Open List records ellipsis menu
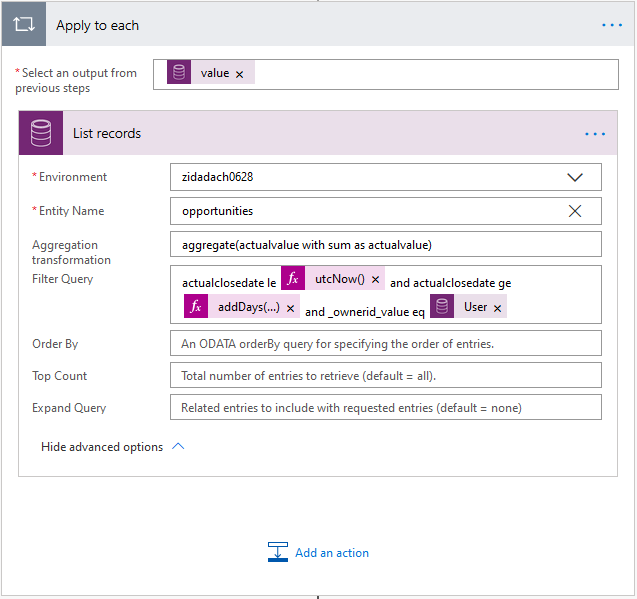The image size is (637, 599). pyautogui.click(x=595, y=134)
